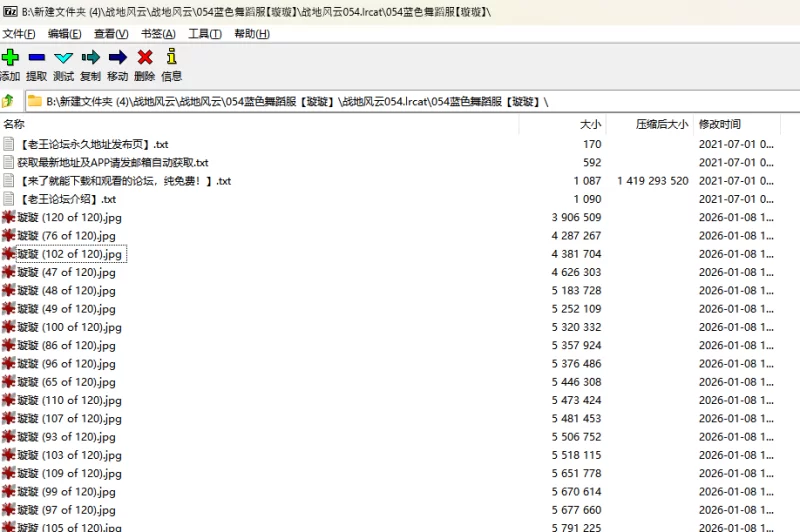Click the blue Extract (提取) minus icon
800x532 pixels.
pyautogui.click(x=36, y=58)
